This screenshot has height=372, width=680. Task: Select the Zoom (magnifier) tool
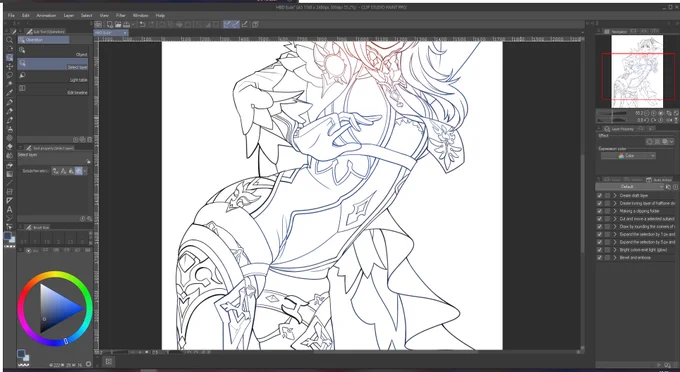[9, 40]
